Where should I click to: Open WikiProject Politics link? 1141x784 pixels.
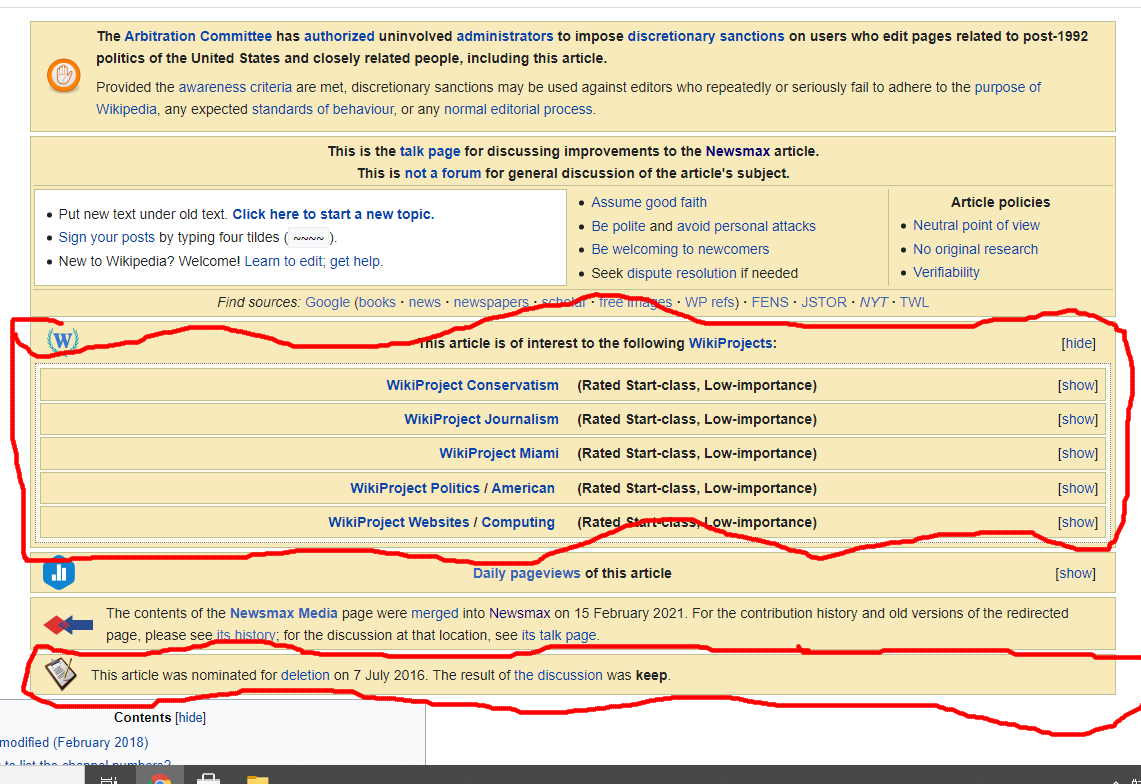pyautogui.click(x=415, y=488)
